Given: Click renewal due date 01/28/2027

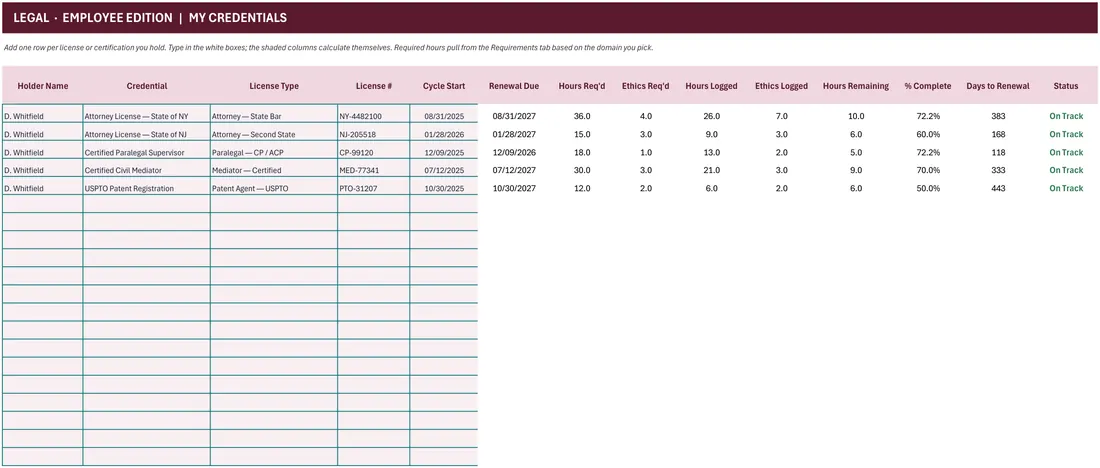Looking at the screenshot, I should point(514,134).
